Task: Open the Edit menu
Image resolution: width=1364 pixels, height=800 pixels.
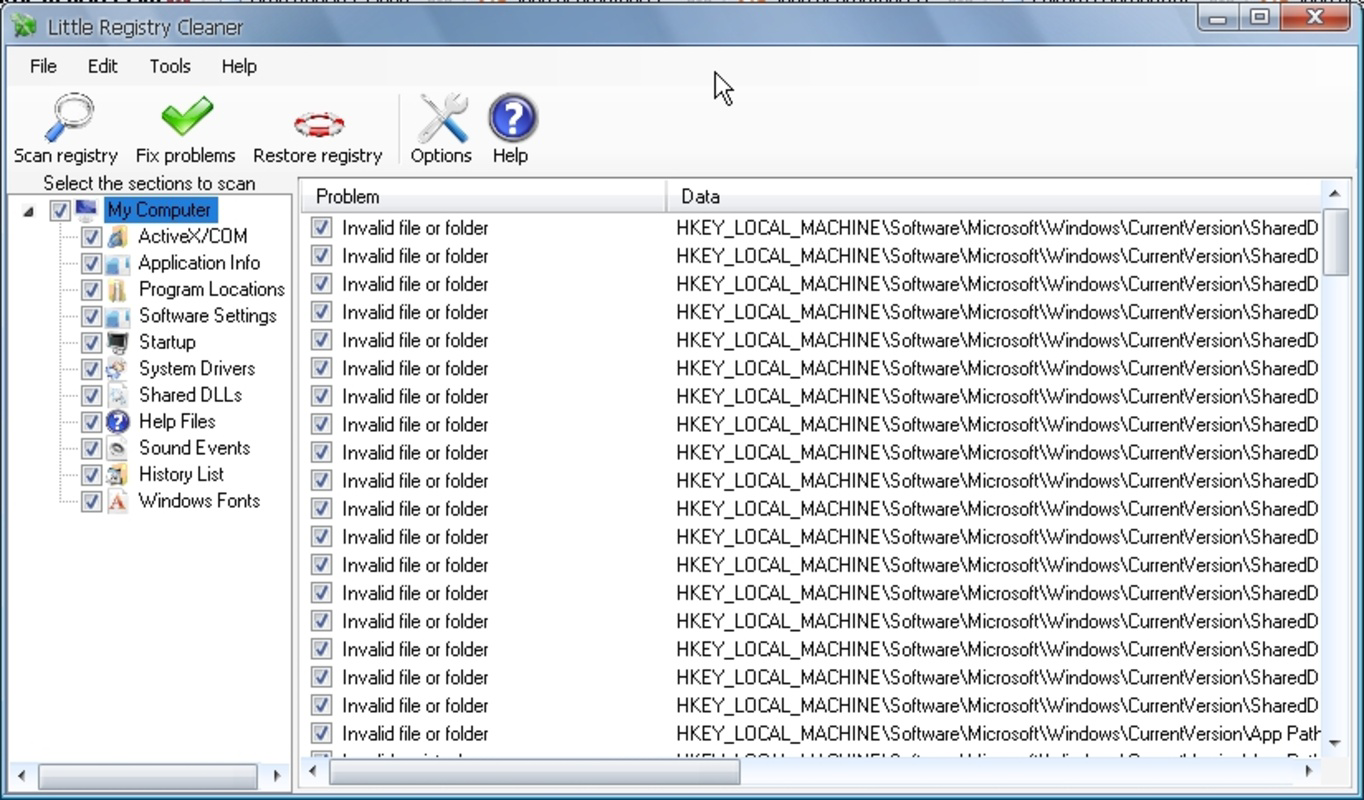Action: click(x=102, y=66)
